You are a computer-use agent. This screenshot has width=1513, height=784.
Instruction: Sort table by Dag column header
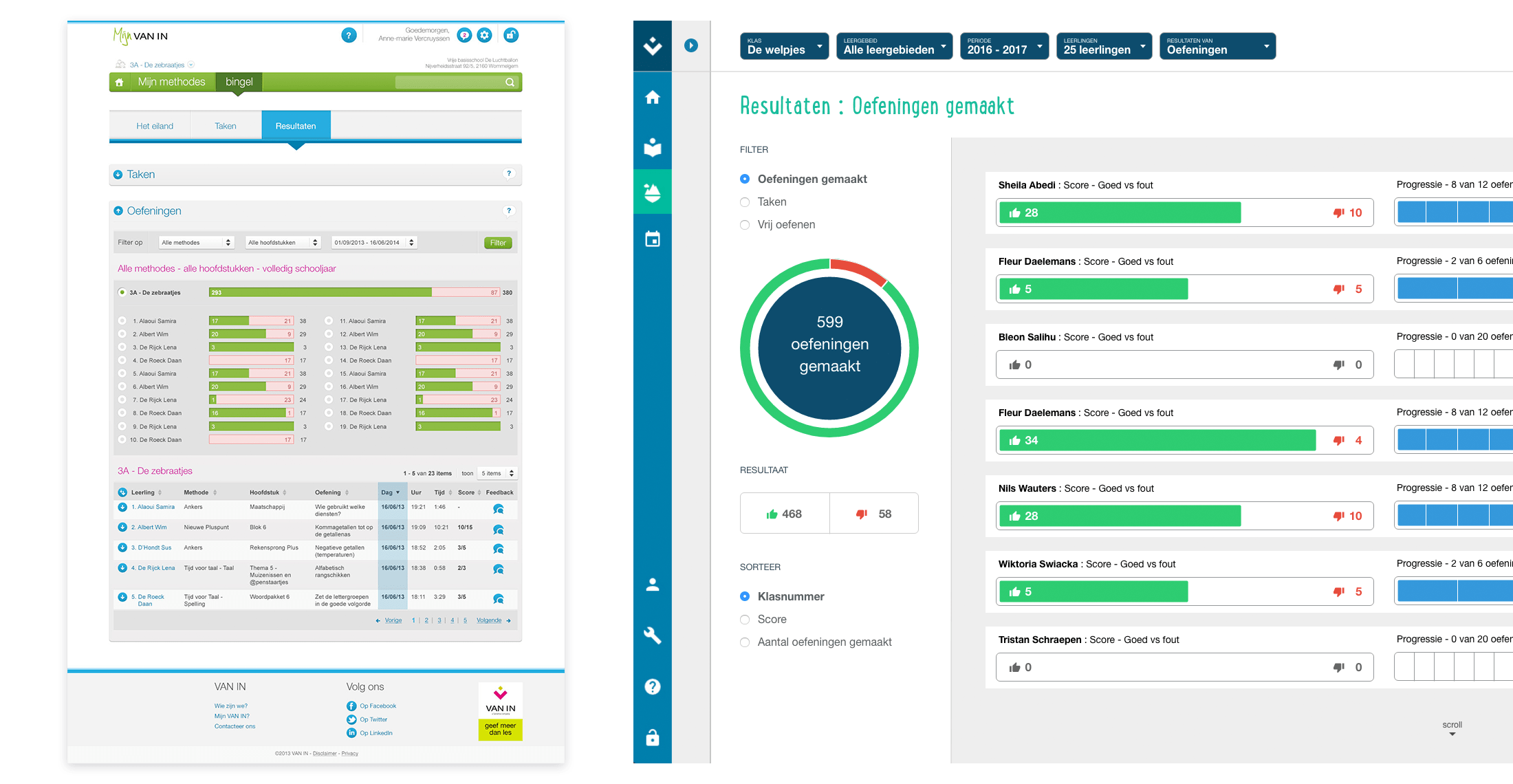click(392, 492)
